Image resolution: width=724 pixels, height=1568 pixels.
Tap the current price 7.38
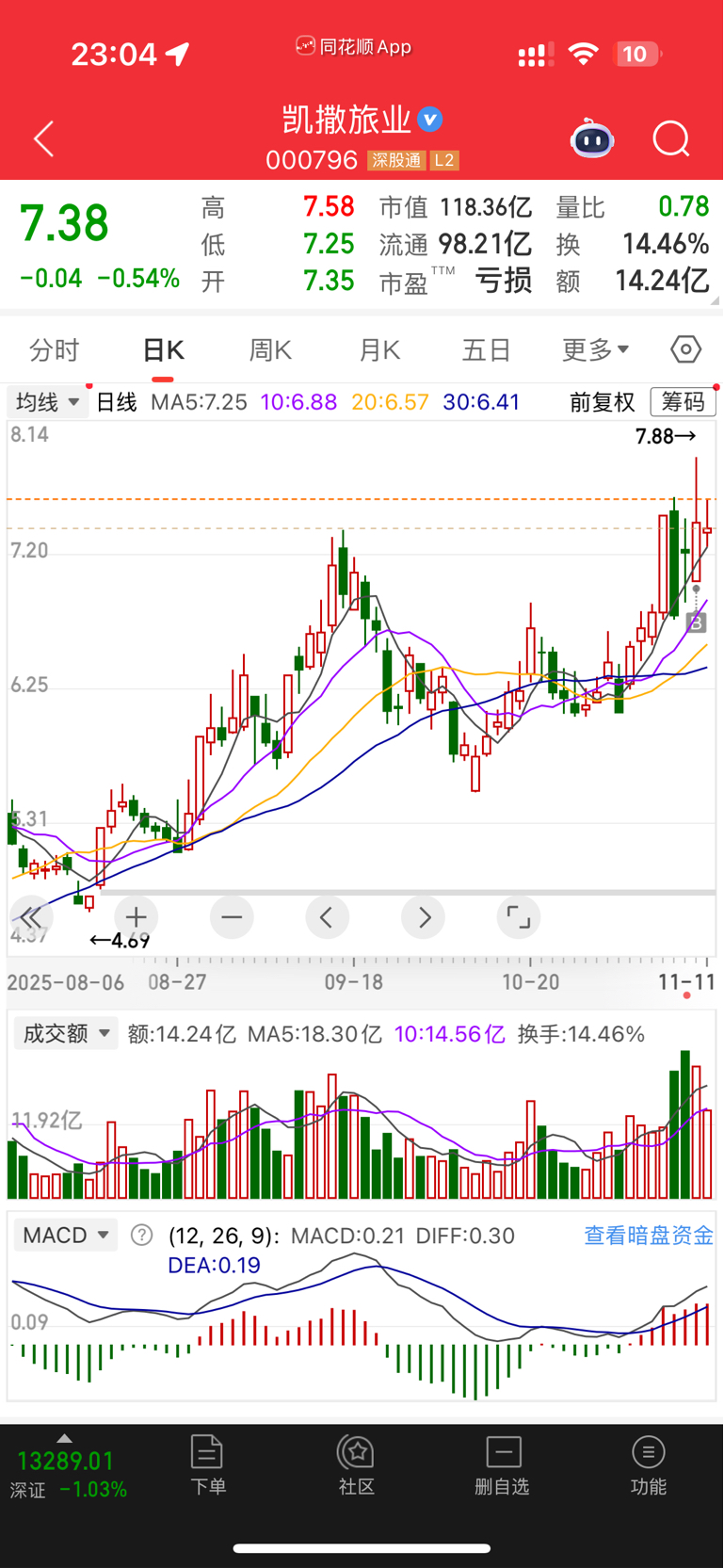[x=65, y=223]
